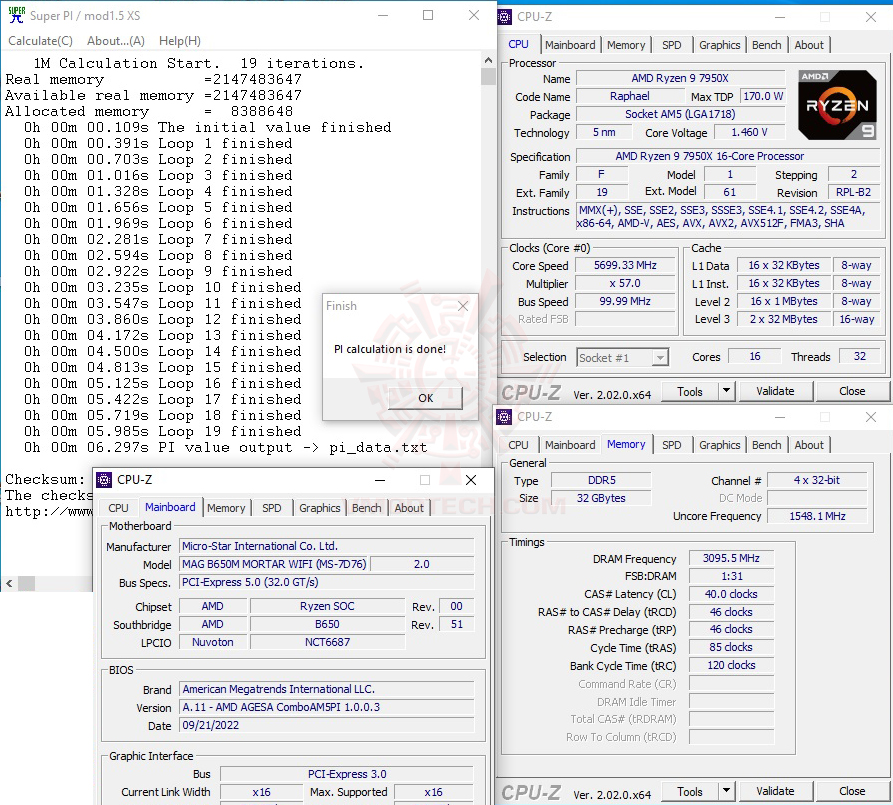The width and height of the screenshot is (893, 805).
Task: Switch to the Graphics tab in the Mainboard window
Action: point(319,508)
